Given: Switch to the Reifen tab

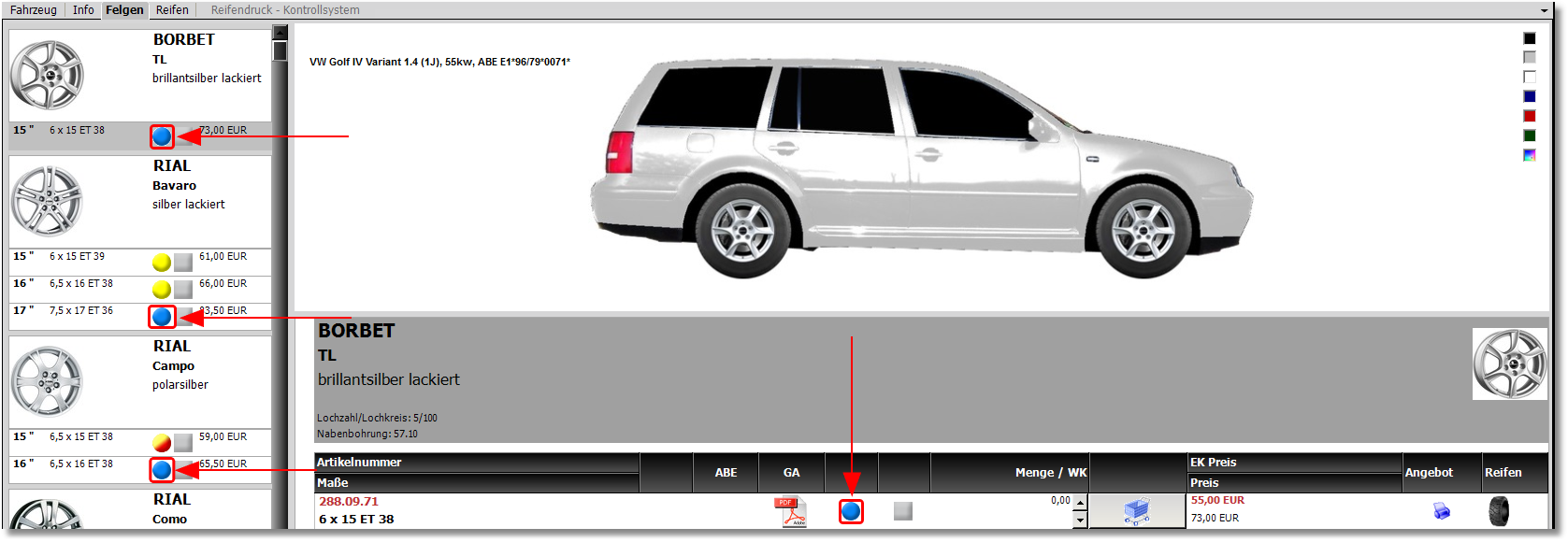Looking at the screenshot, I should pyautogui.click(x=172, y=9).
